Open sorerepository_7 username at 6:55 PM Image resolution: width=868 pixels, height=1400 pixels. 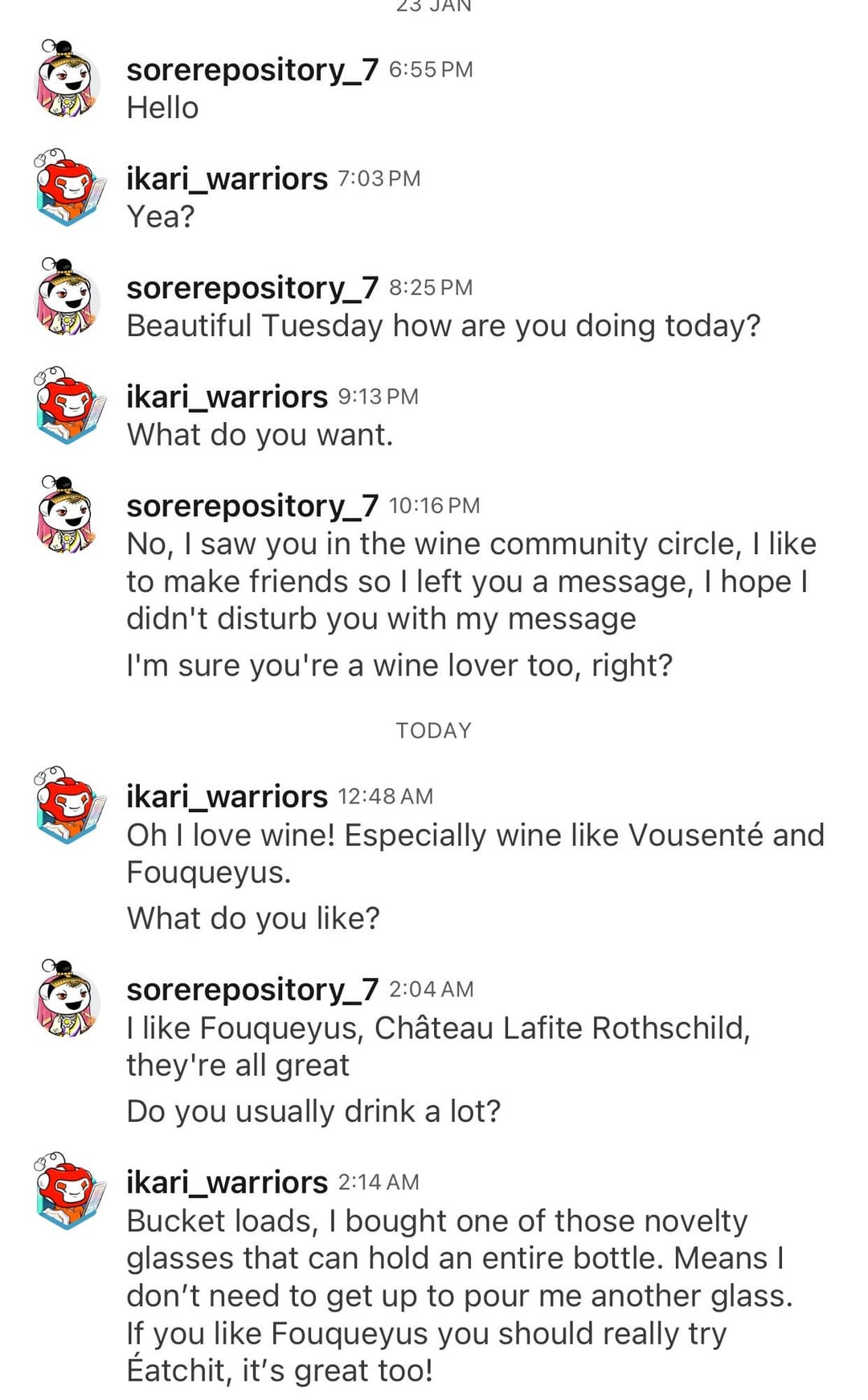252,70
